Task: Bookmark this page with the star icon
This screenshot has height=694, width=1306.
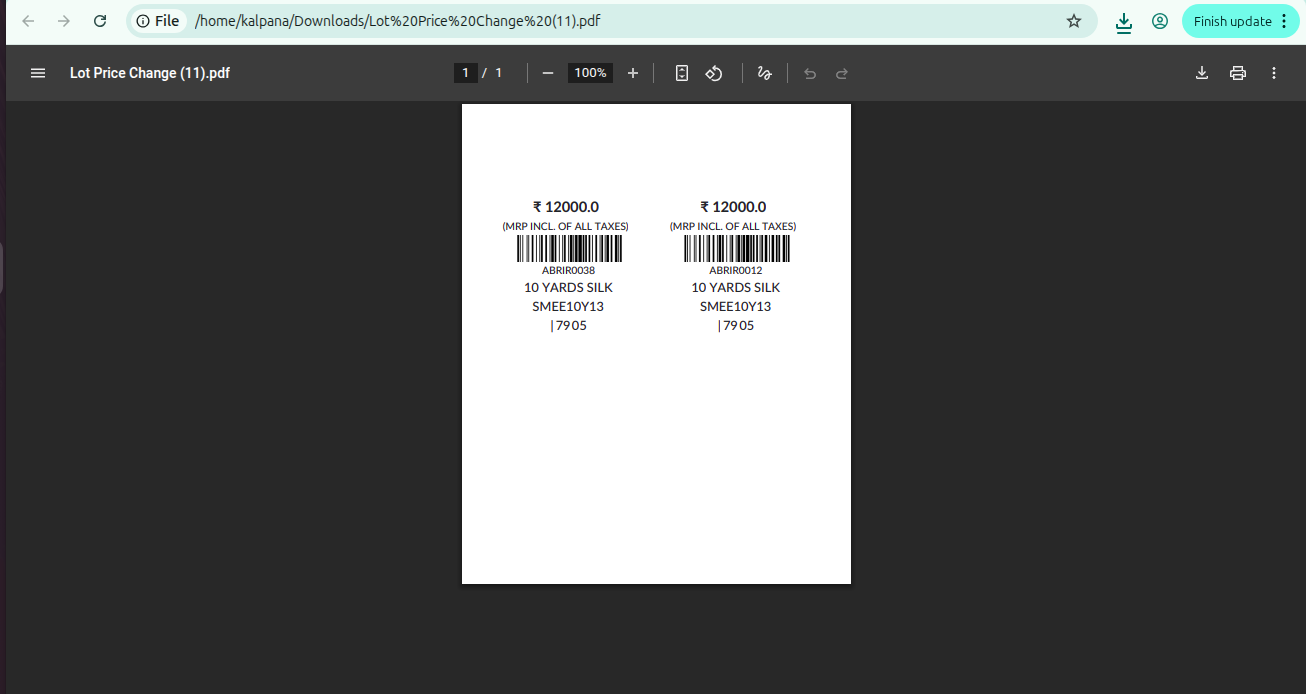Action: click(x=1074, y=21)
